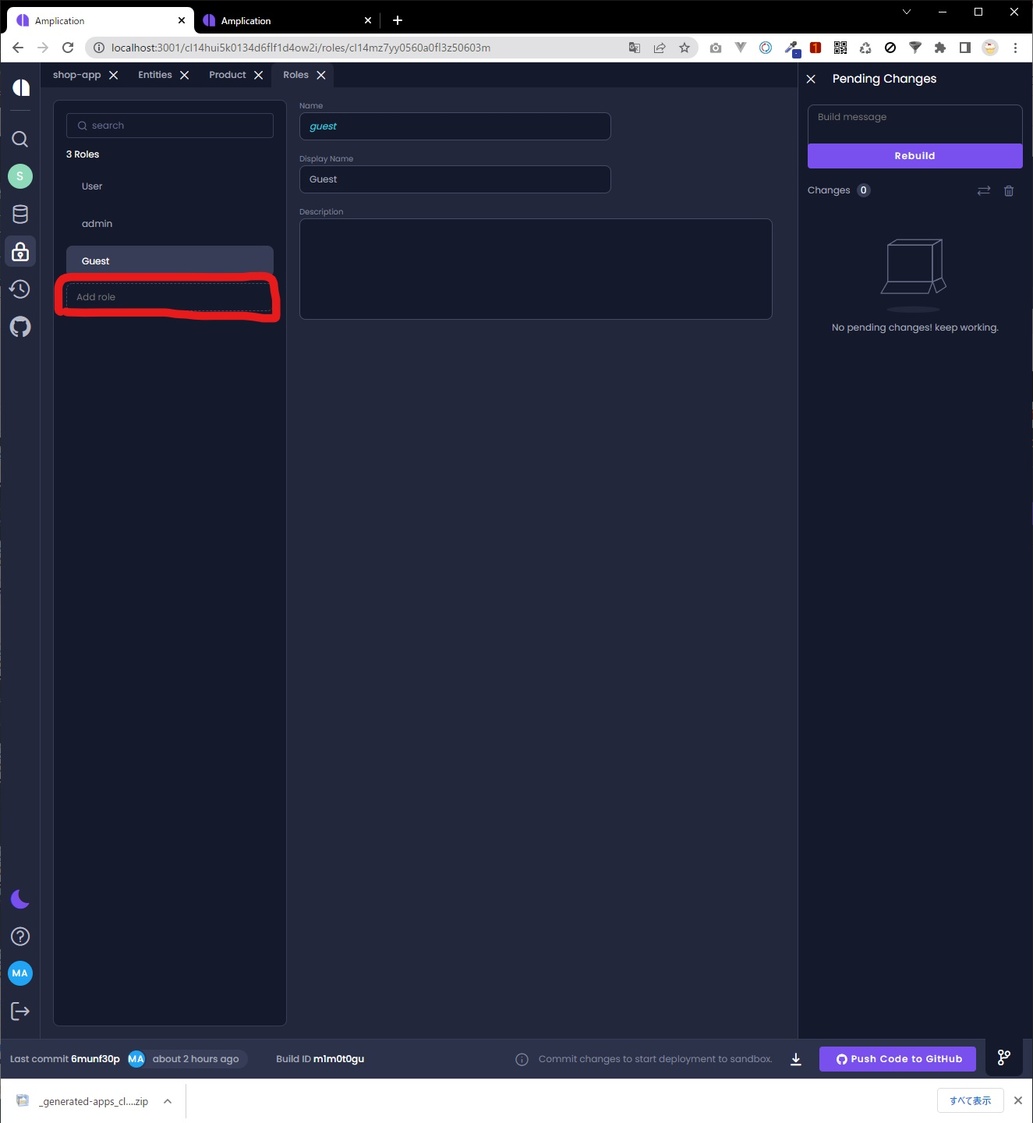This screenshot has width=1033, height=1123.
Task: Click the すべて表示 show all downloads button
Action: pos(970,1101)
